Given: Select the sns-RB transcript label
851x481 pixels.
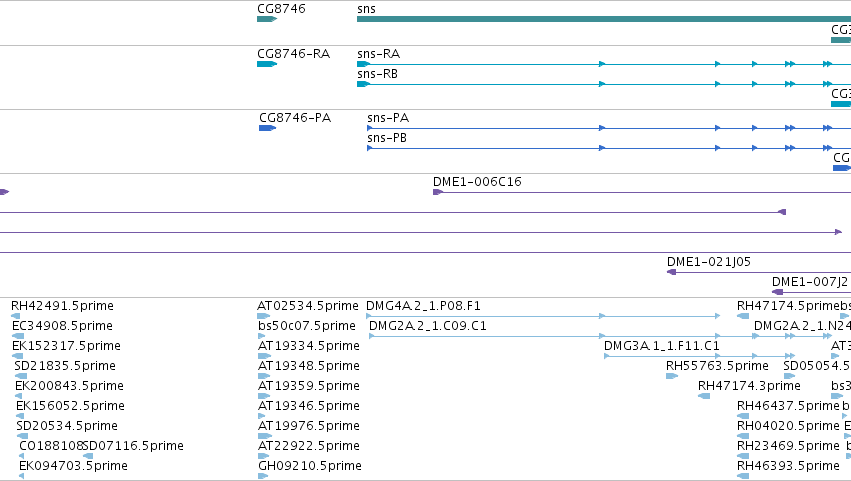Looking at the screenshot, I should [377, 74].
